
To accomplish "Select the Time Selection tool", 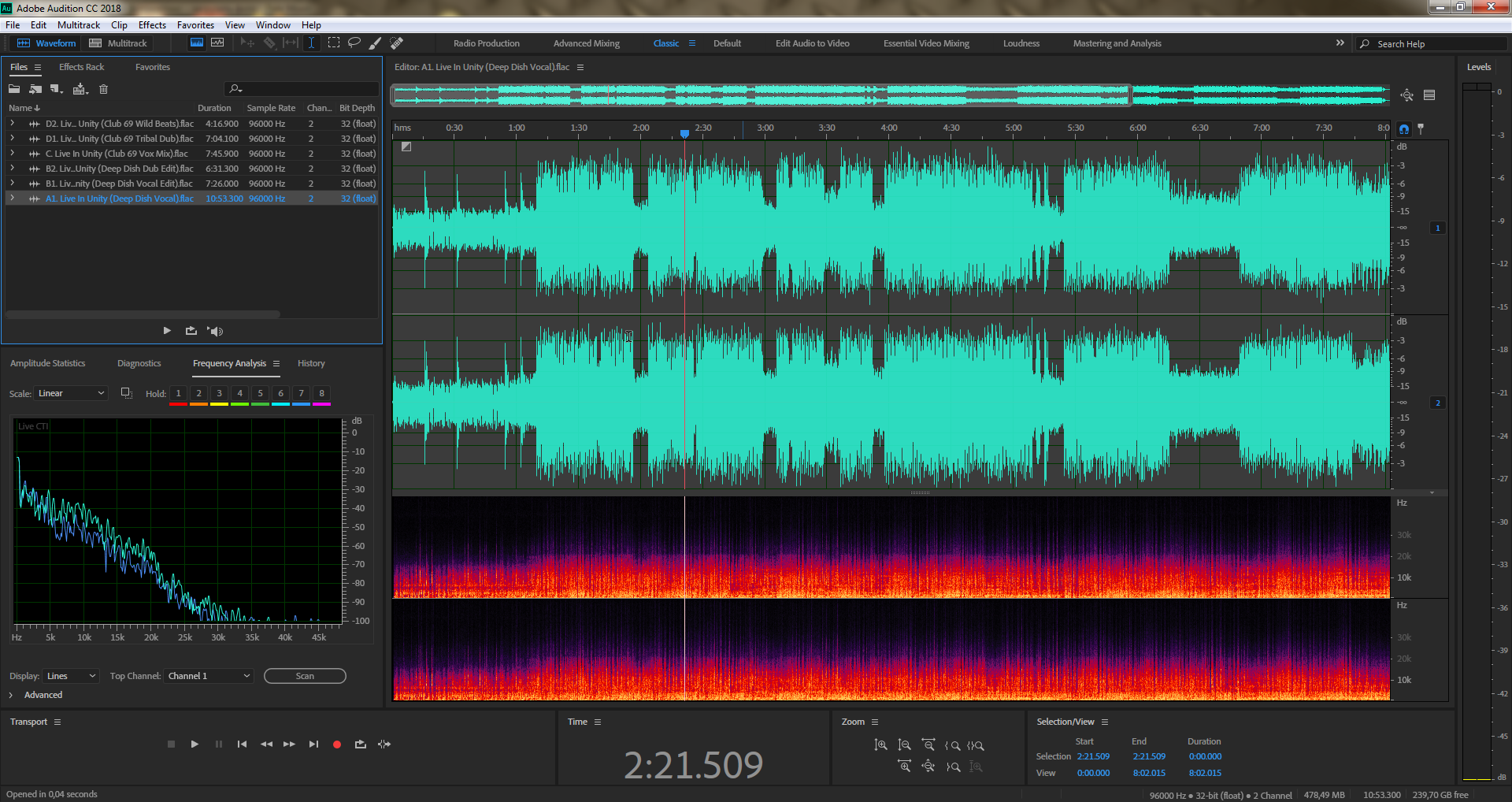I will 312,43.
